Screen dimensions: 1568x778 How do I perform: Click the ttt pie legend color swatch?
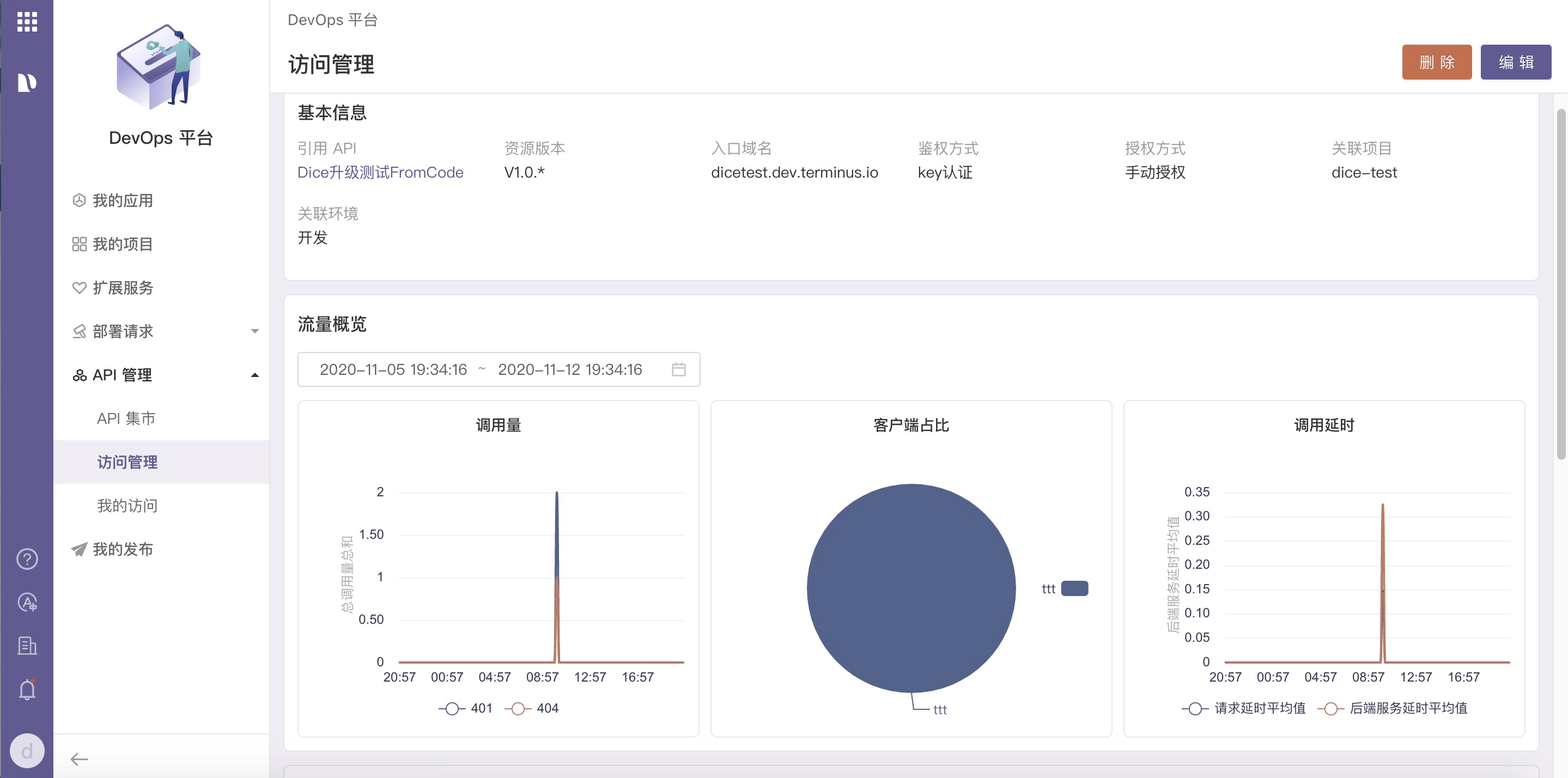tap(1074, 588)
